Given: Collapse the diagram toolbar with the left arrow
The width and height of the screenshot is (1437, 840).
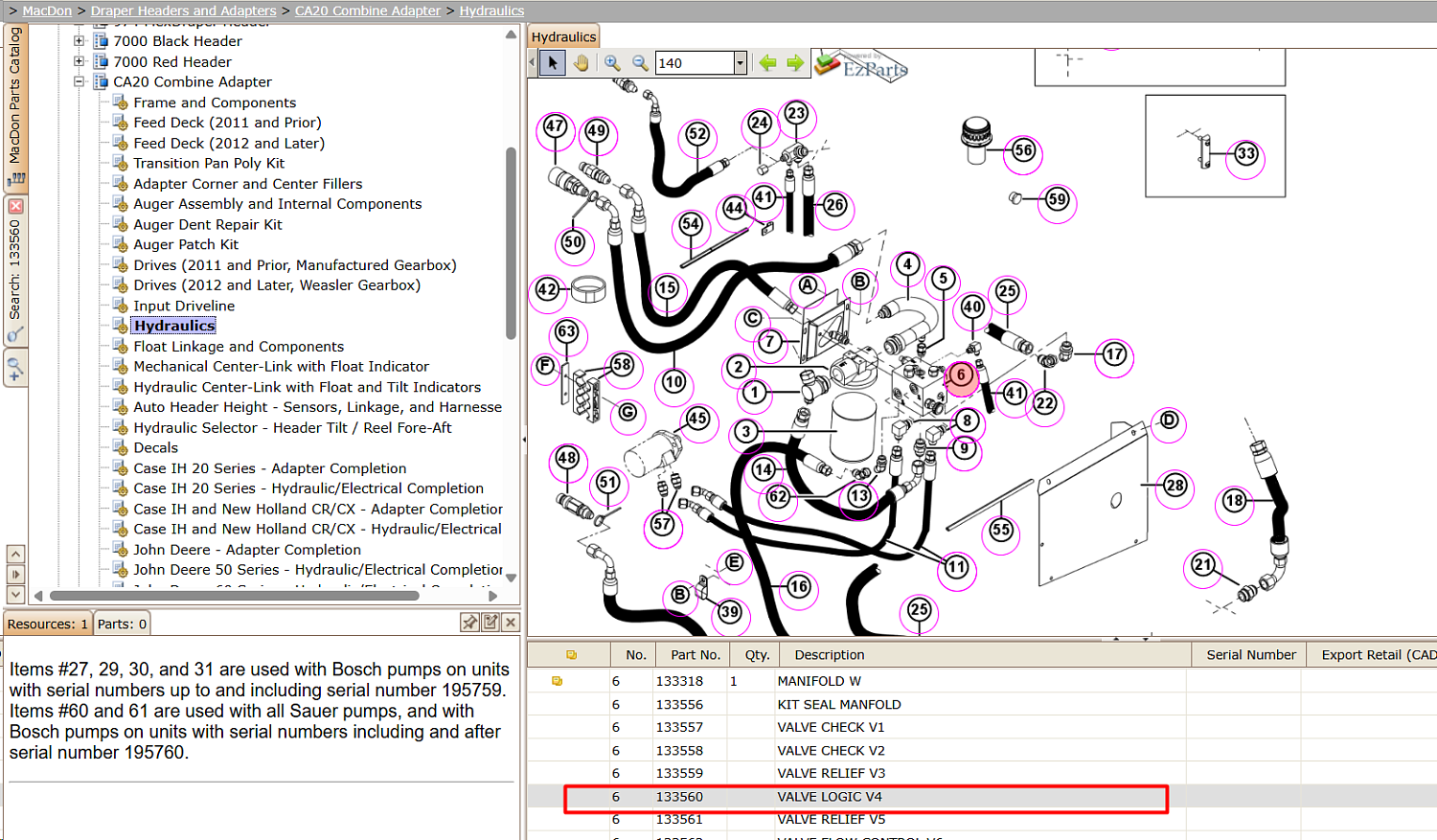Looking at the screenshot, I should pyautogui.click(x=533, y=63).
